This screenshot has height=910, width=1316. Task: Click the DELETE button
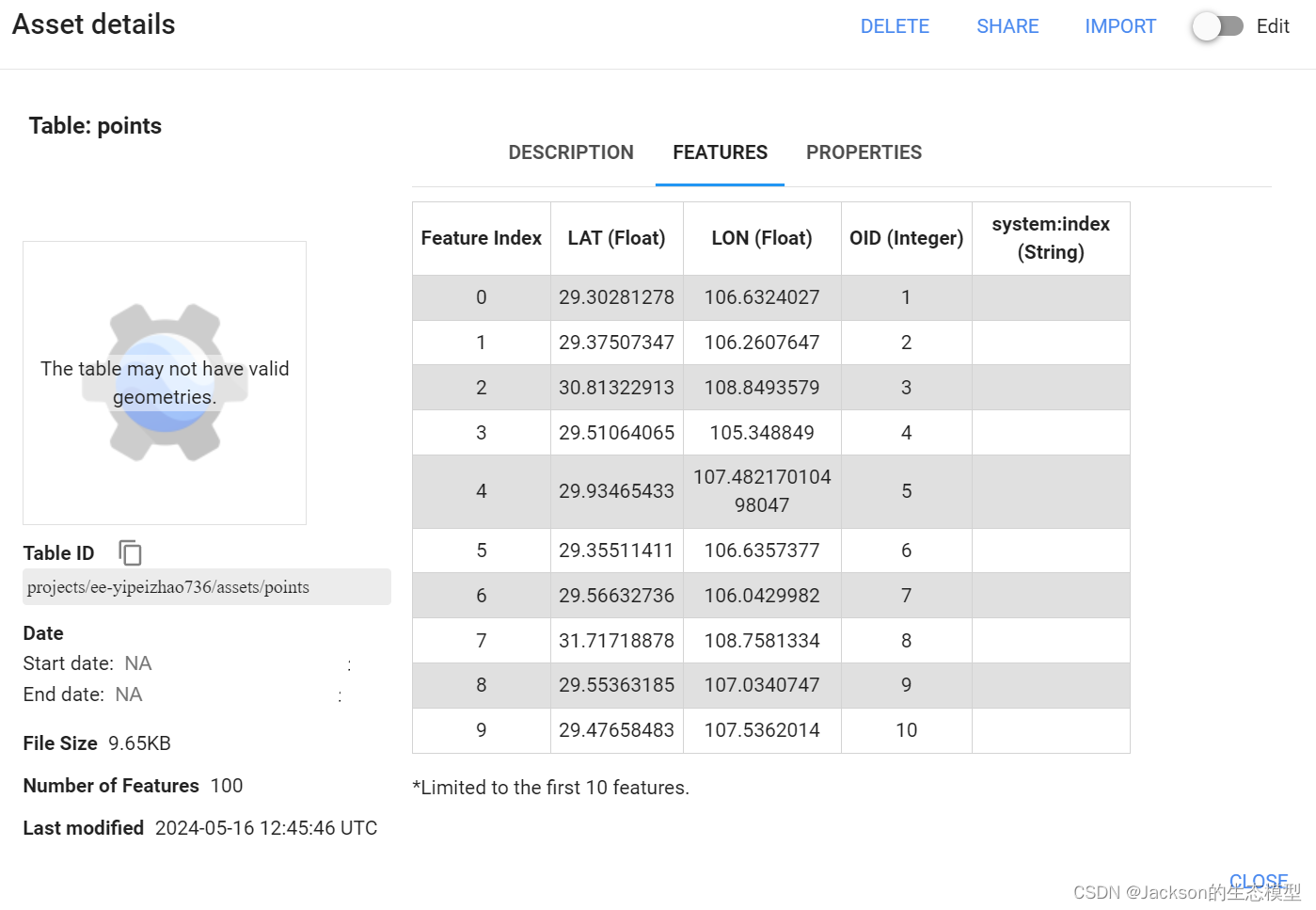pyautogui.click(x=895, y=26)
